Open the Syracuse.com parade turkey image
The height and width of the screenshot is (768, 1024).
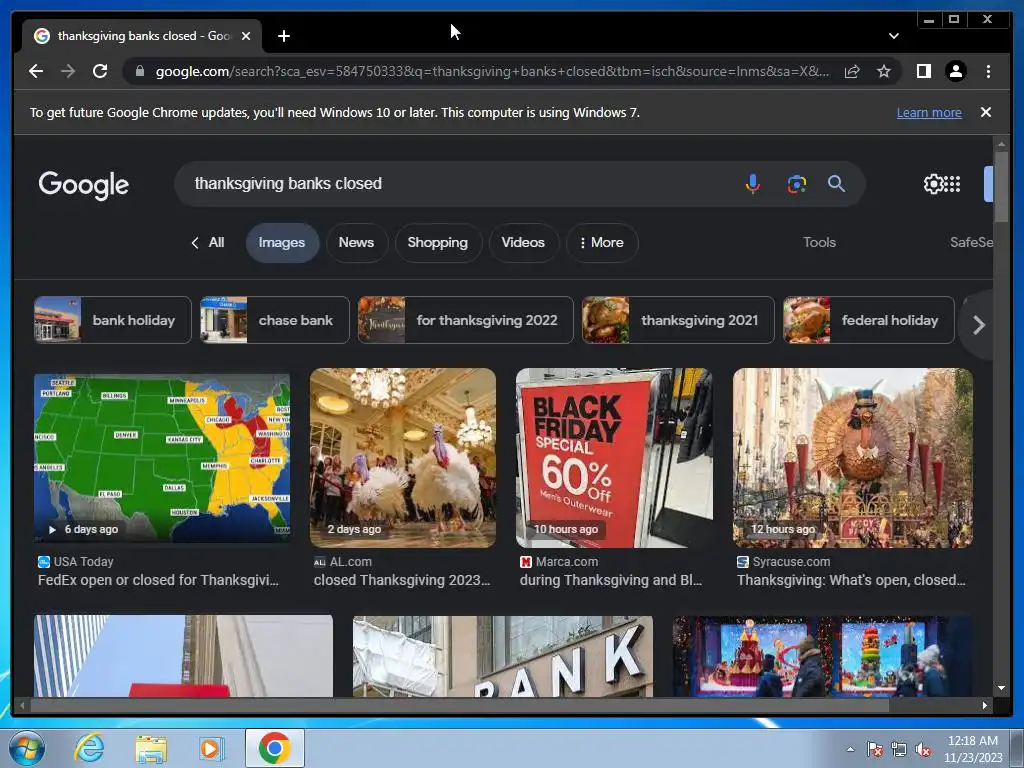(x=852, y=458)
